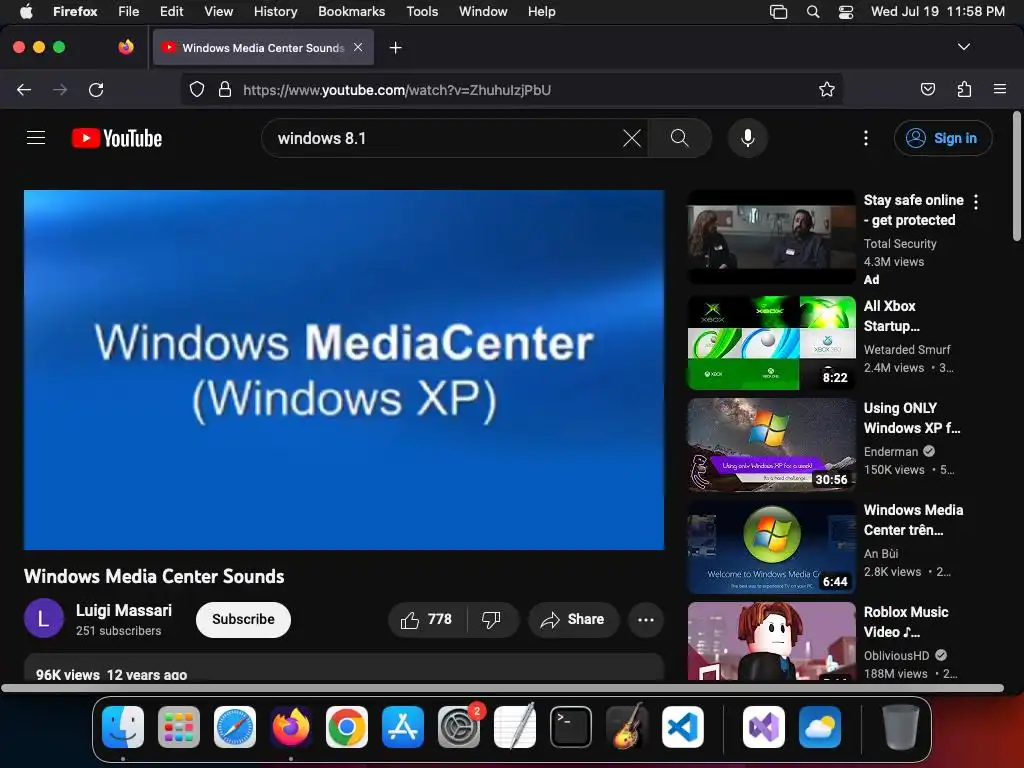The height and width of the screenshot is (768, 1024).
Task: Open Finder from the dock
Action: coord(123,727)
